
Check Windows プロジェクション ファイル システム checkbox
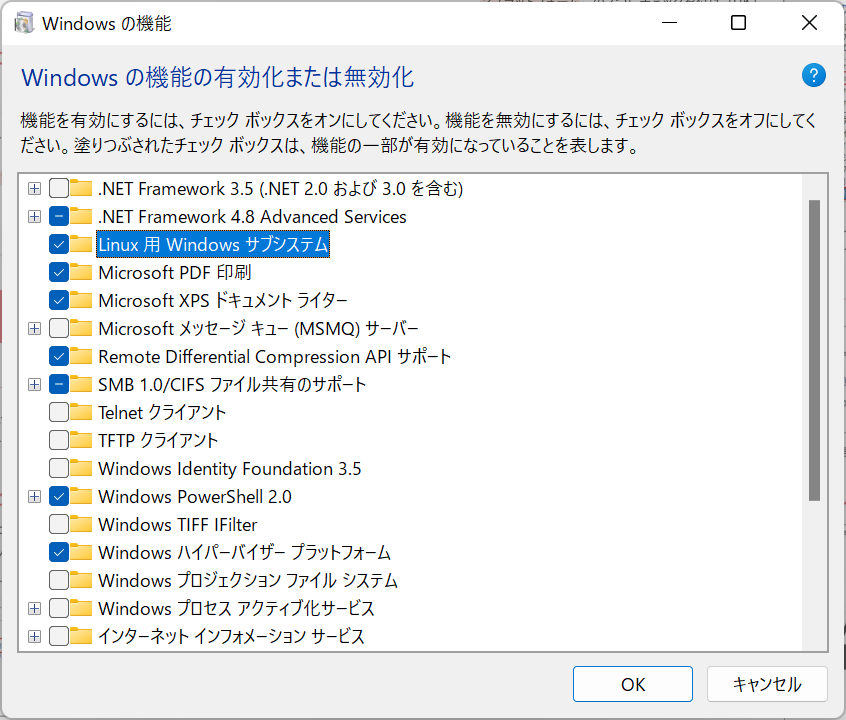point(58,580)
